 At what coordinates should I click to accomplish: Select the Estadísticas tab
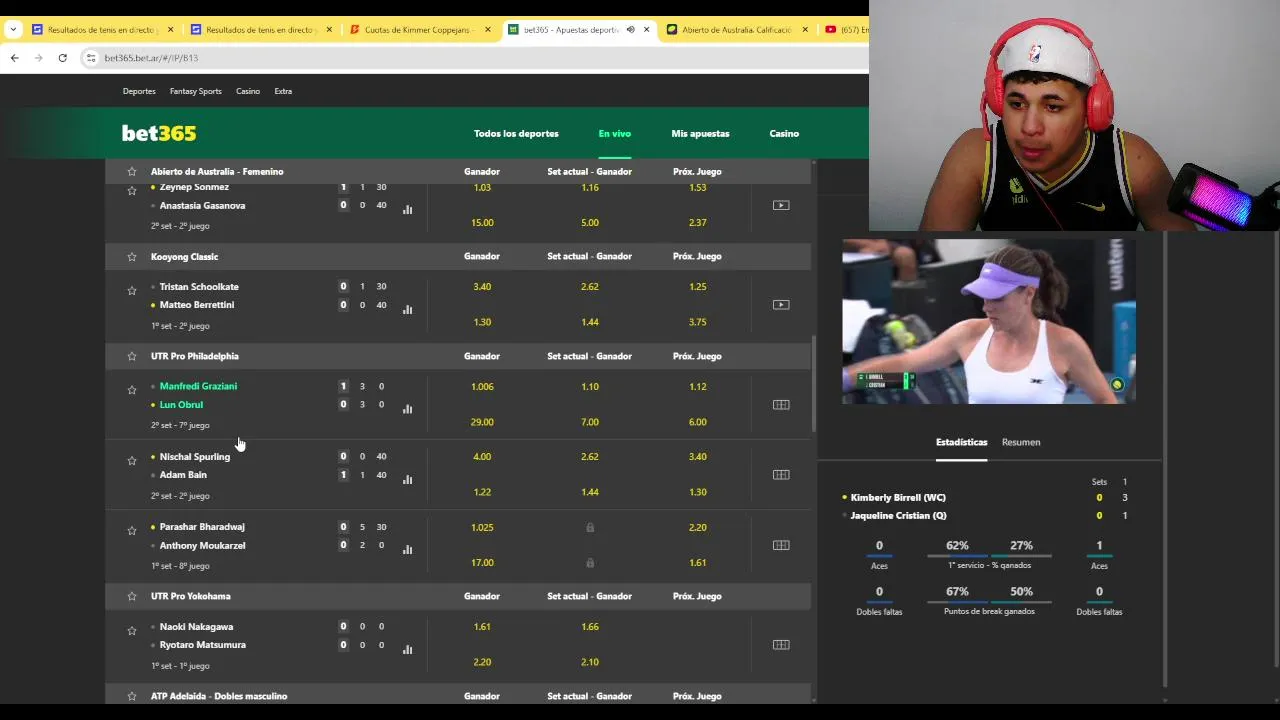(961, 442)
